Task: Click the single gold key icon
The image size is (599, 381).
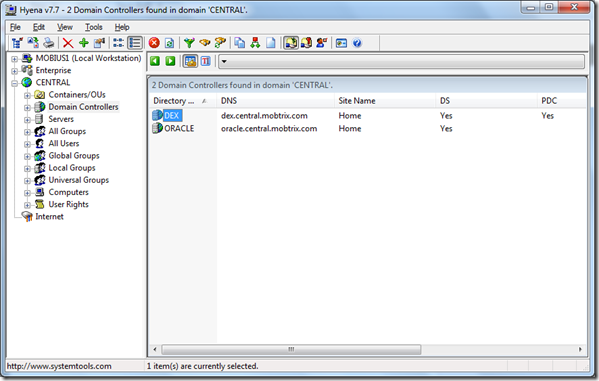Action: (x=205, y=43)
